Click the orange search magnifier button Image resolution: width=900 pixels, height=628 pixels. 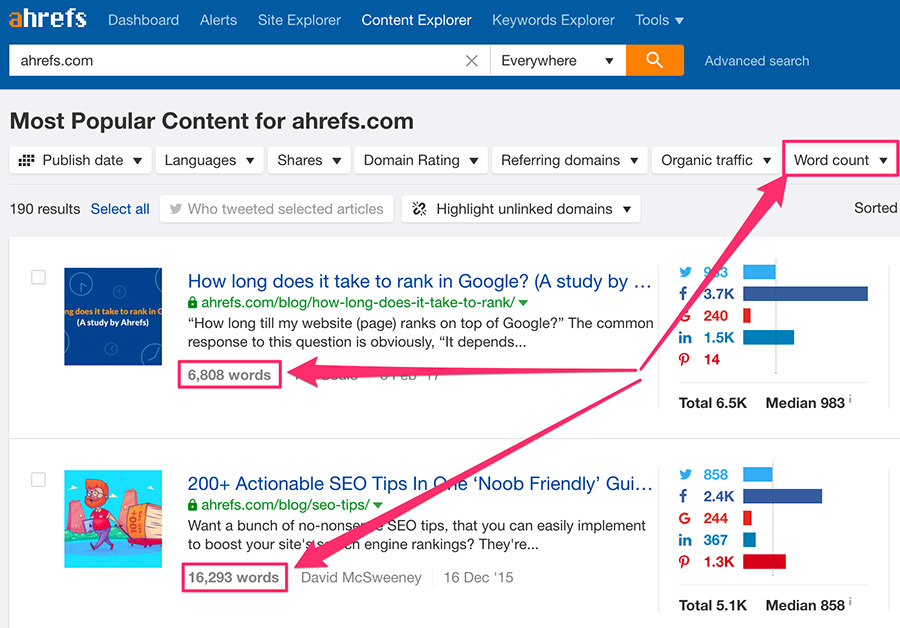tap(655, 60)
